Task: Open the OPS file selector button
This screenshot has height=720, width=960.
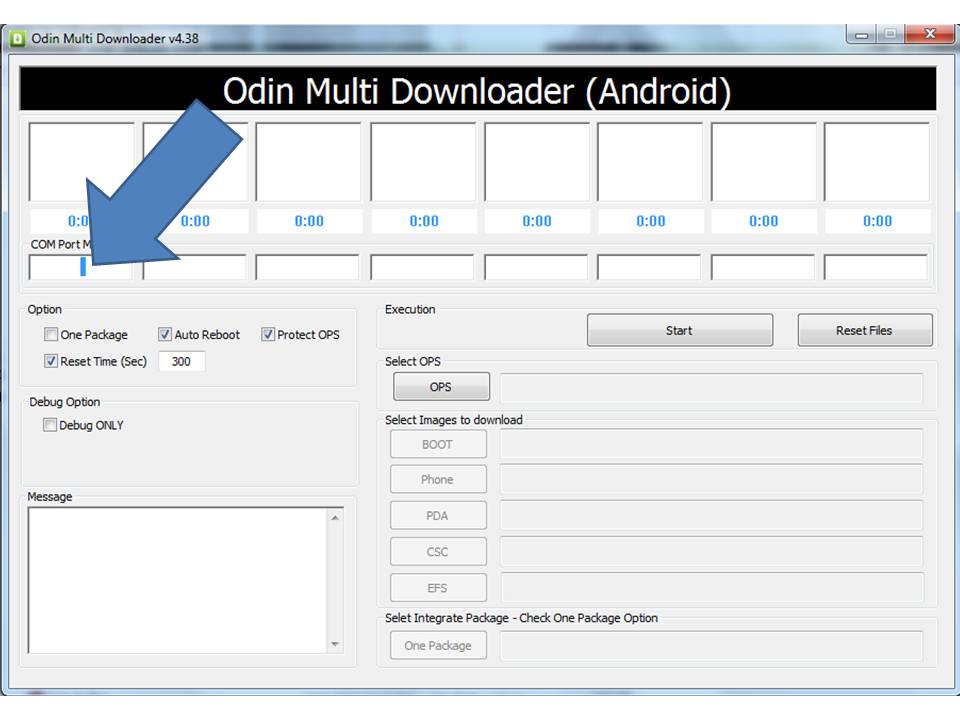Action: [x=441, y=387]
